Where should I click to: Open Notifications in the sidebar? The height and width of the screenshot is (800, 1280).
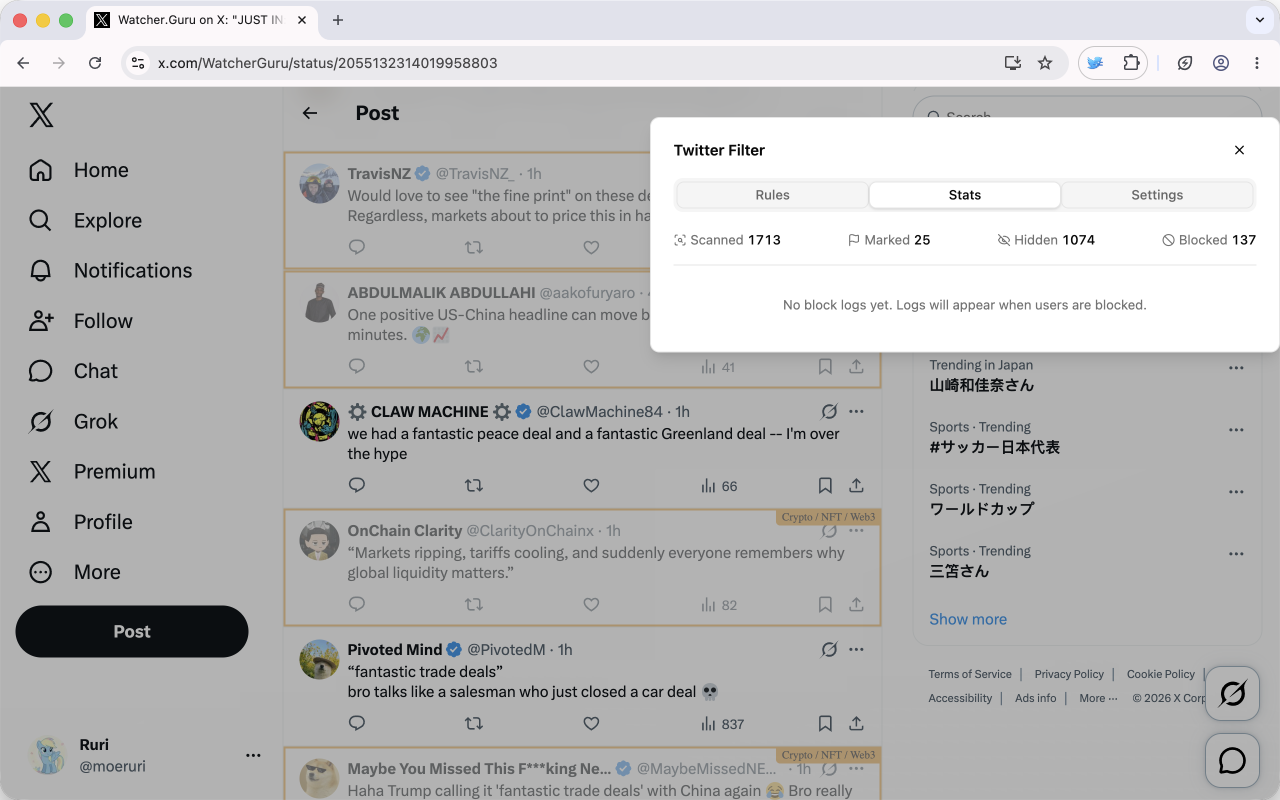(110, 270)
